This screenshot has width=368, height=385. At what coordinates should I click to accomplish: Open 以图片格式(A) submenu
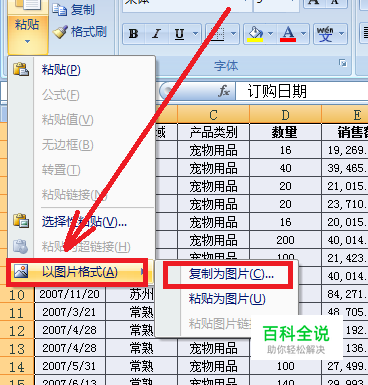[81, 272]
